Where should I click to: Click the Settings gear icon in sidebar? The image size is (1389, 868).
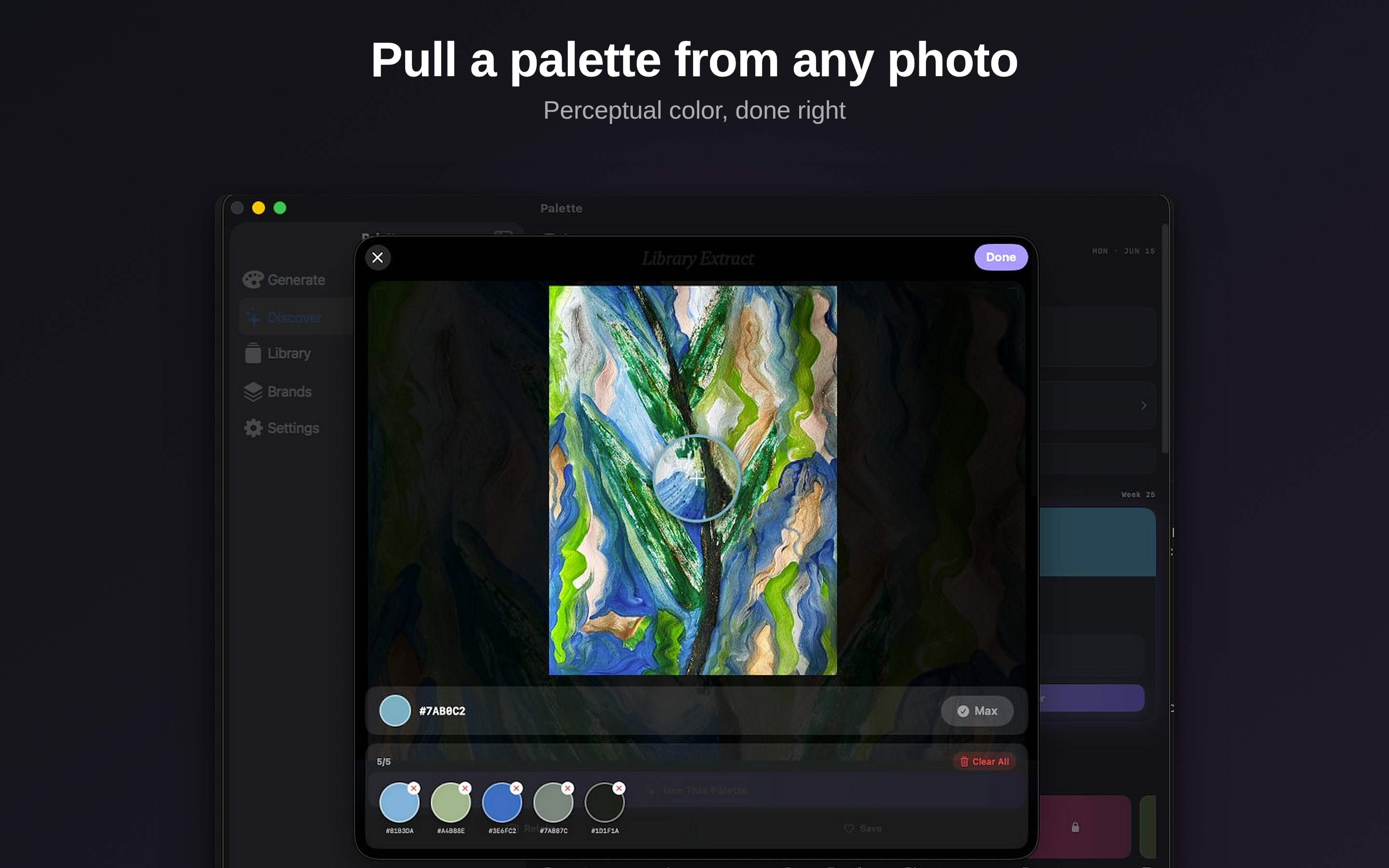253,428
